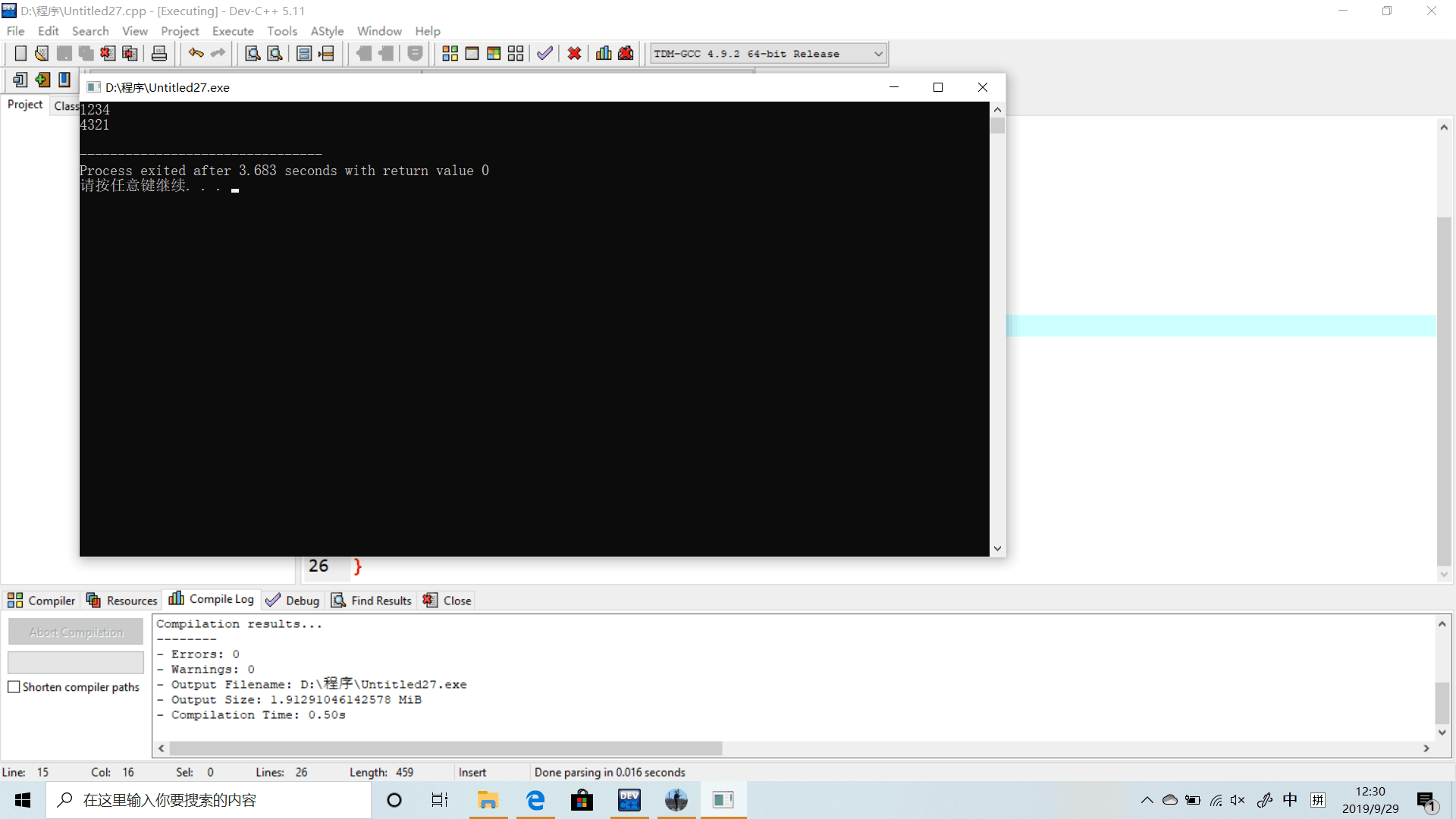This screenshot has height=819, width=1456.
Task: Click the Open file toolbar icon
Action: click(x=42, y=53)
